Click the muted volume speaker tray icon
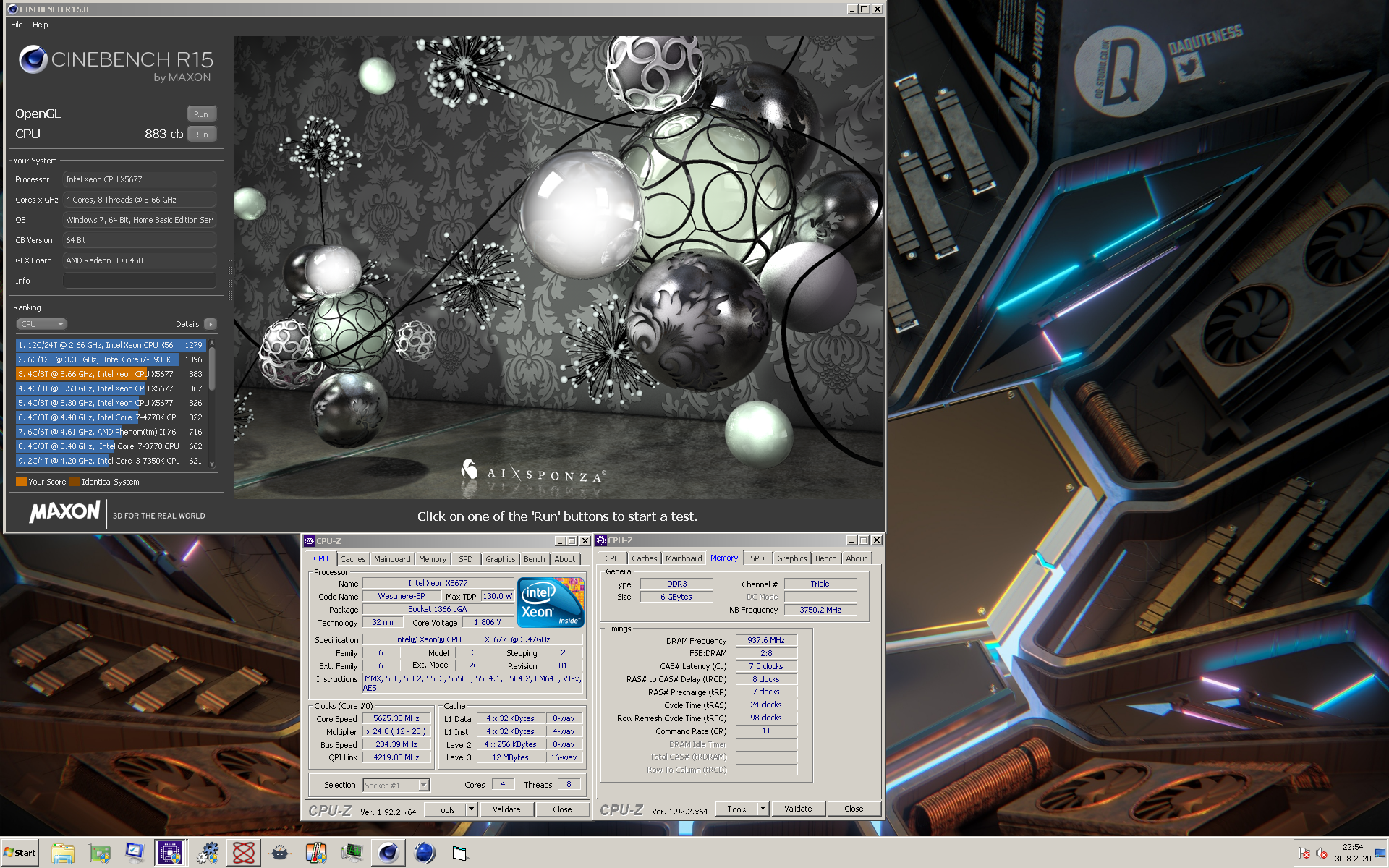Image resolution: width=1389 pixels, height=868 pixels. tap(1322, 854)
